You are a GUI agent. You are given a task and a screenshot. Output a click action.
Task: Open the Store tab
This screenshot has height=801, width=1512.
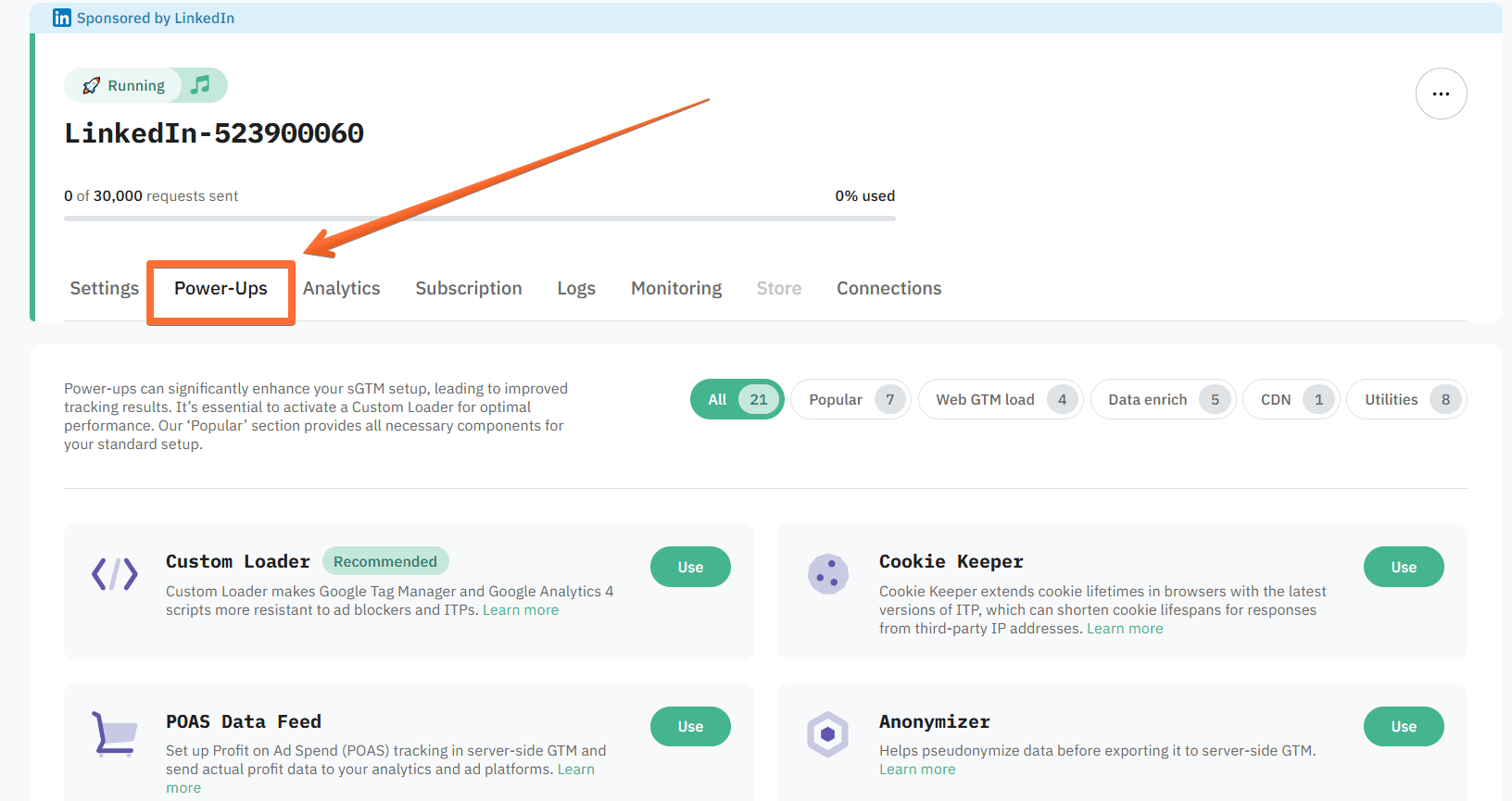tap(779, 288)
